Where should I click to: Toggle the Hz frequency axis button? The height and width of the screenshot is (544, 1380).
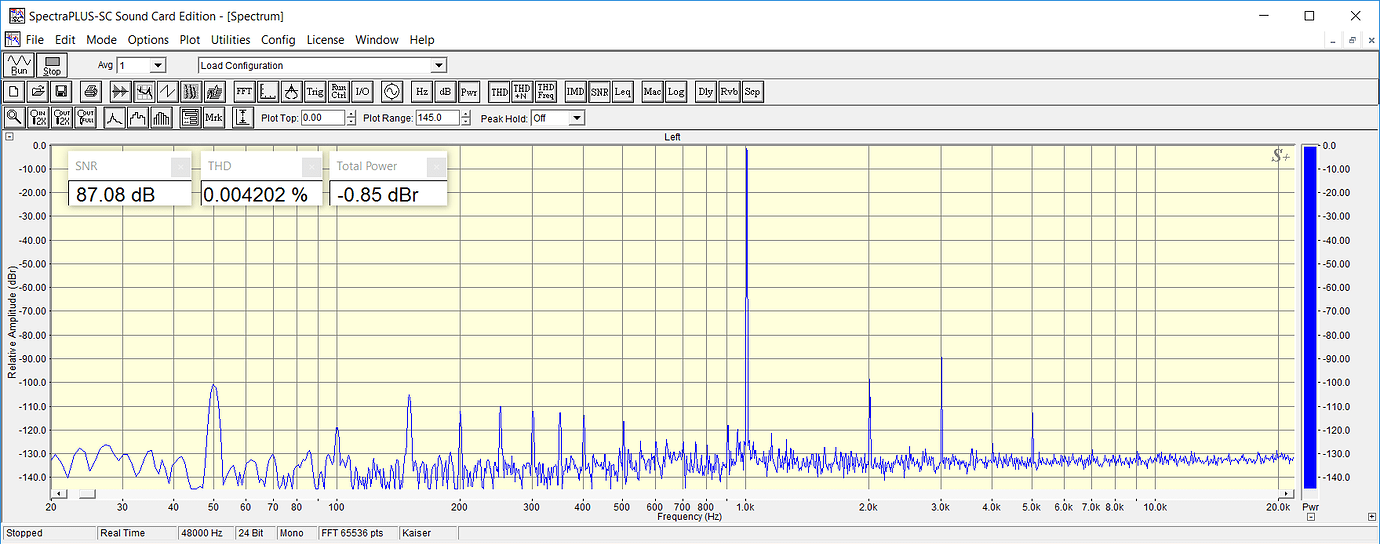pos(422,92)
